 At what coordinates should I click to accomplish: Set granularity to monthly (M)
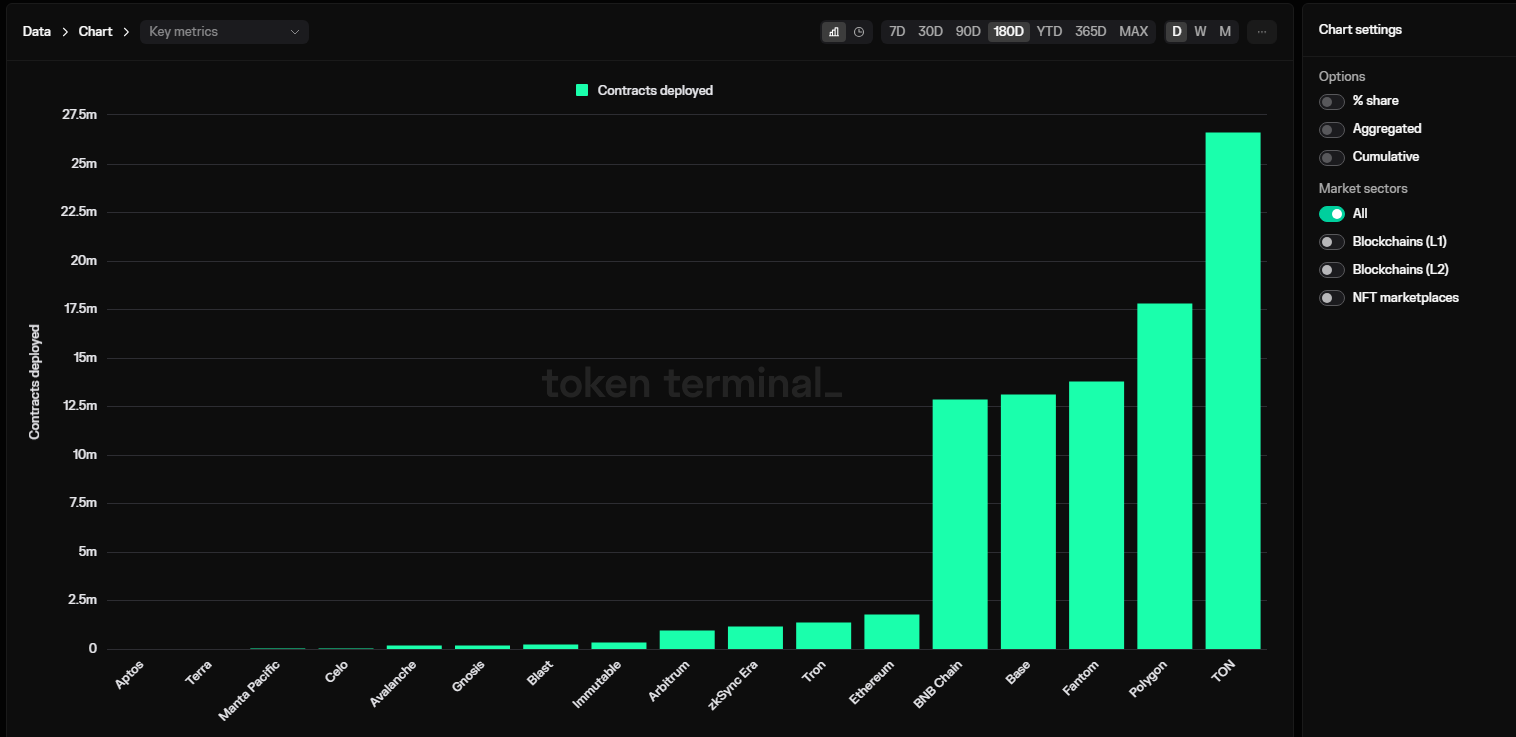coord(1225,32)
